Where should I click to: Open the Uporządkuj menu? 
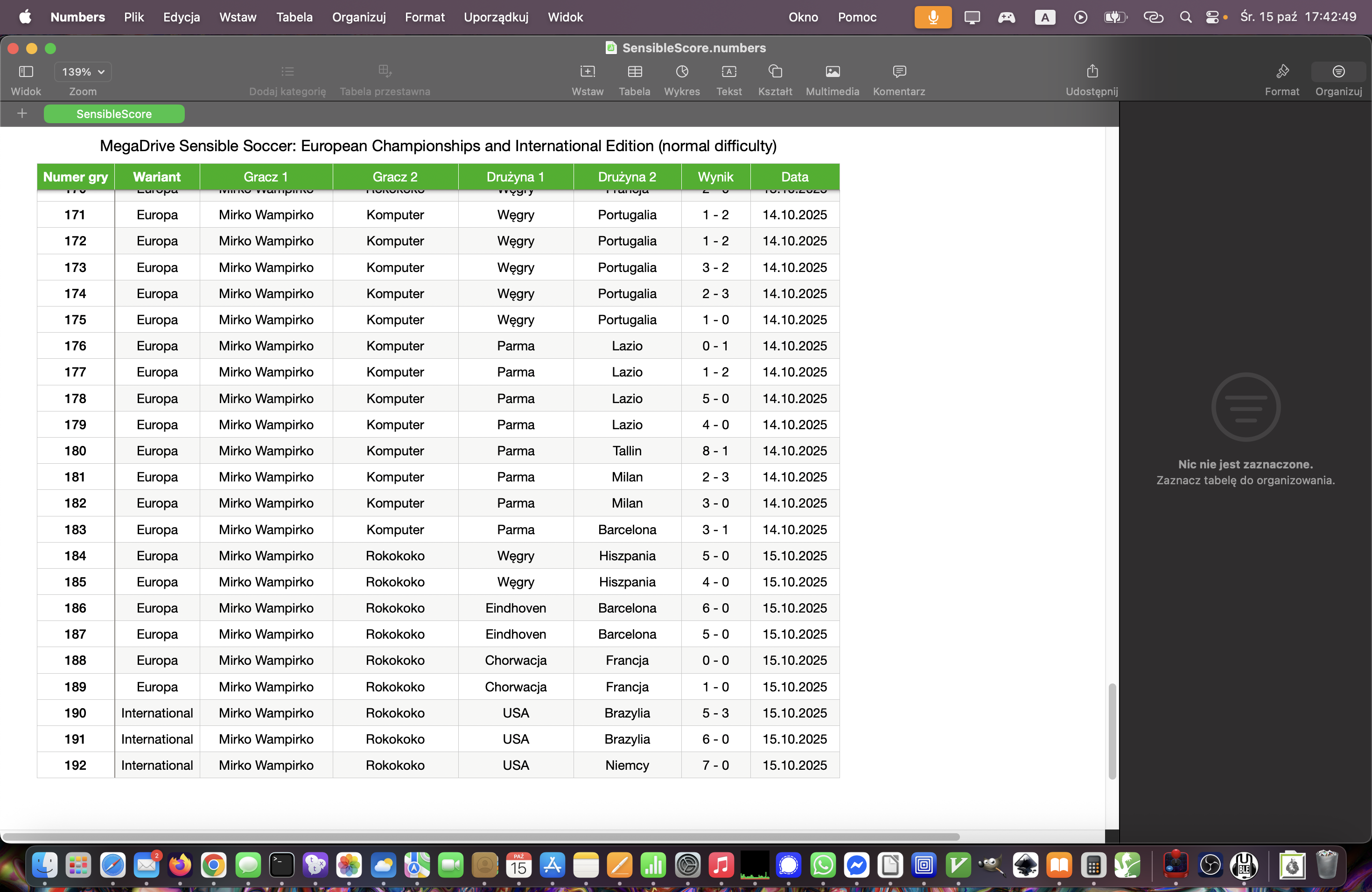(x=496, y=17)
